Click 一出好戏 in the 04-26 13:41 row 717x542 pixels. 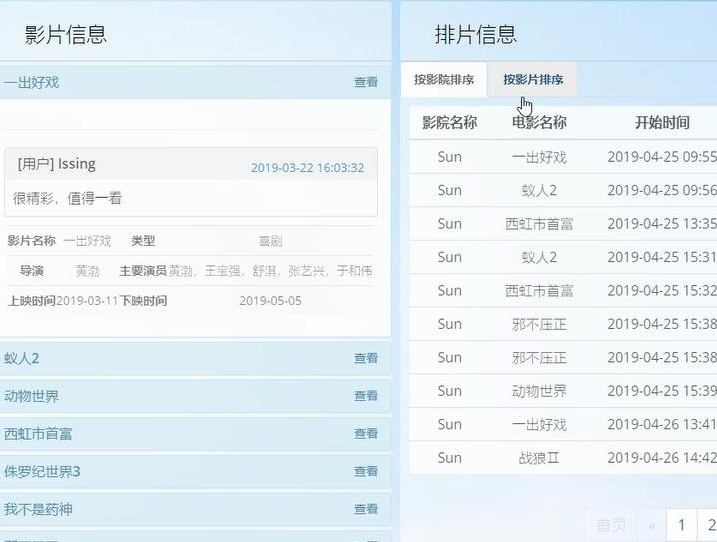539,424
